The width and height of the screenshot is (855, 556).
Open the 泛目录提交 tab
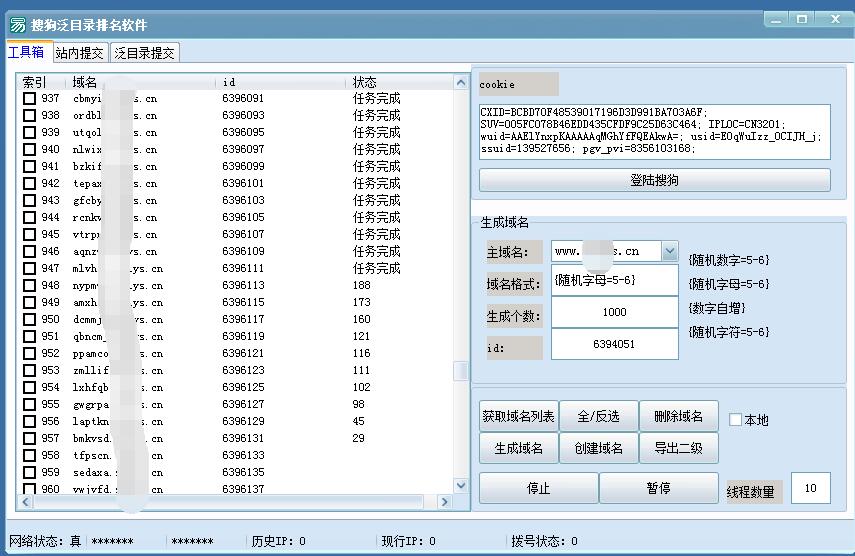(144, 53)
